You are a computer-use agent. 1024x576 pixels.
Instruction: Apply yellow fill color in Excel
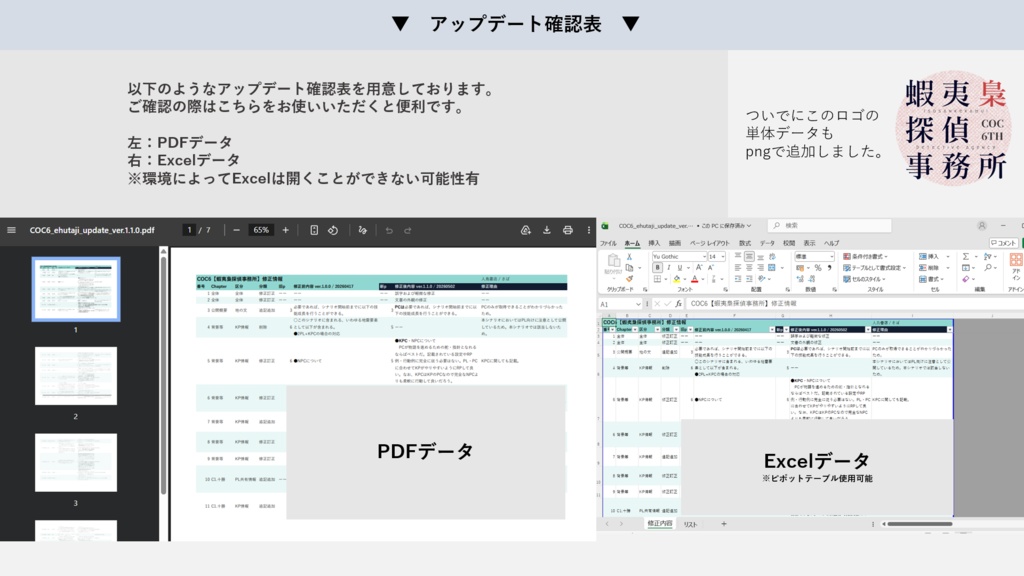[x=677, y=280]
